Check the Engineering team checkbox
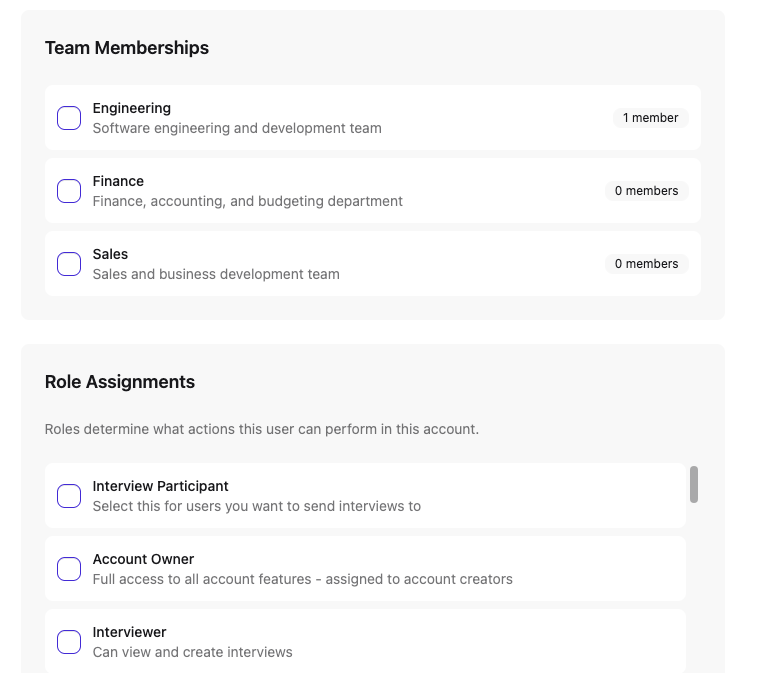This screenshot has width=765, height=673. tap(69, 118)
